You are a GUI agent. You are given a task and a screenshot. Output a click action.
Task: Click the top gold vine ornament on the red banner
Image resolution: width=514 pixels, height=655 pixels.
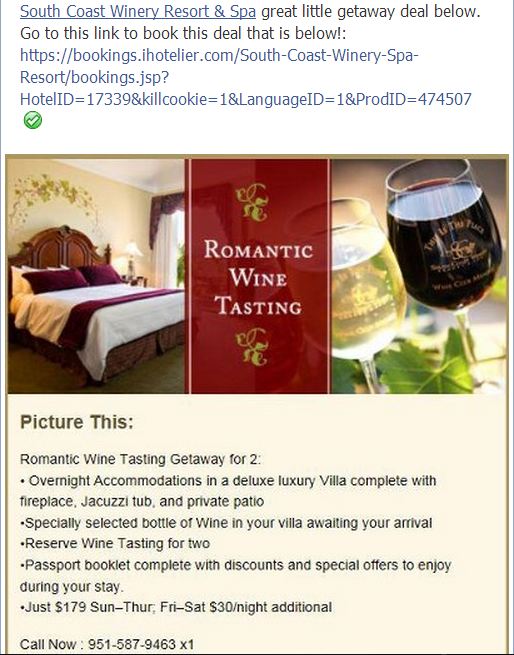coord(252,202)
